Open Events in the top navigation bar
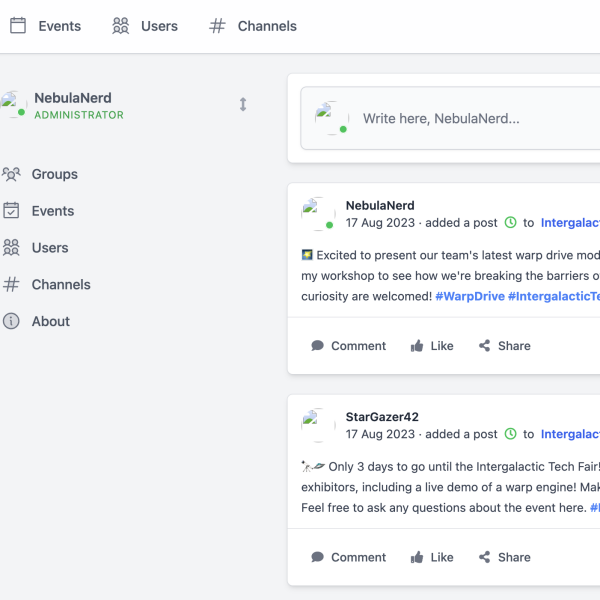Screen dimensions: 600x600 pos(46,26)
